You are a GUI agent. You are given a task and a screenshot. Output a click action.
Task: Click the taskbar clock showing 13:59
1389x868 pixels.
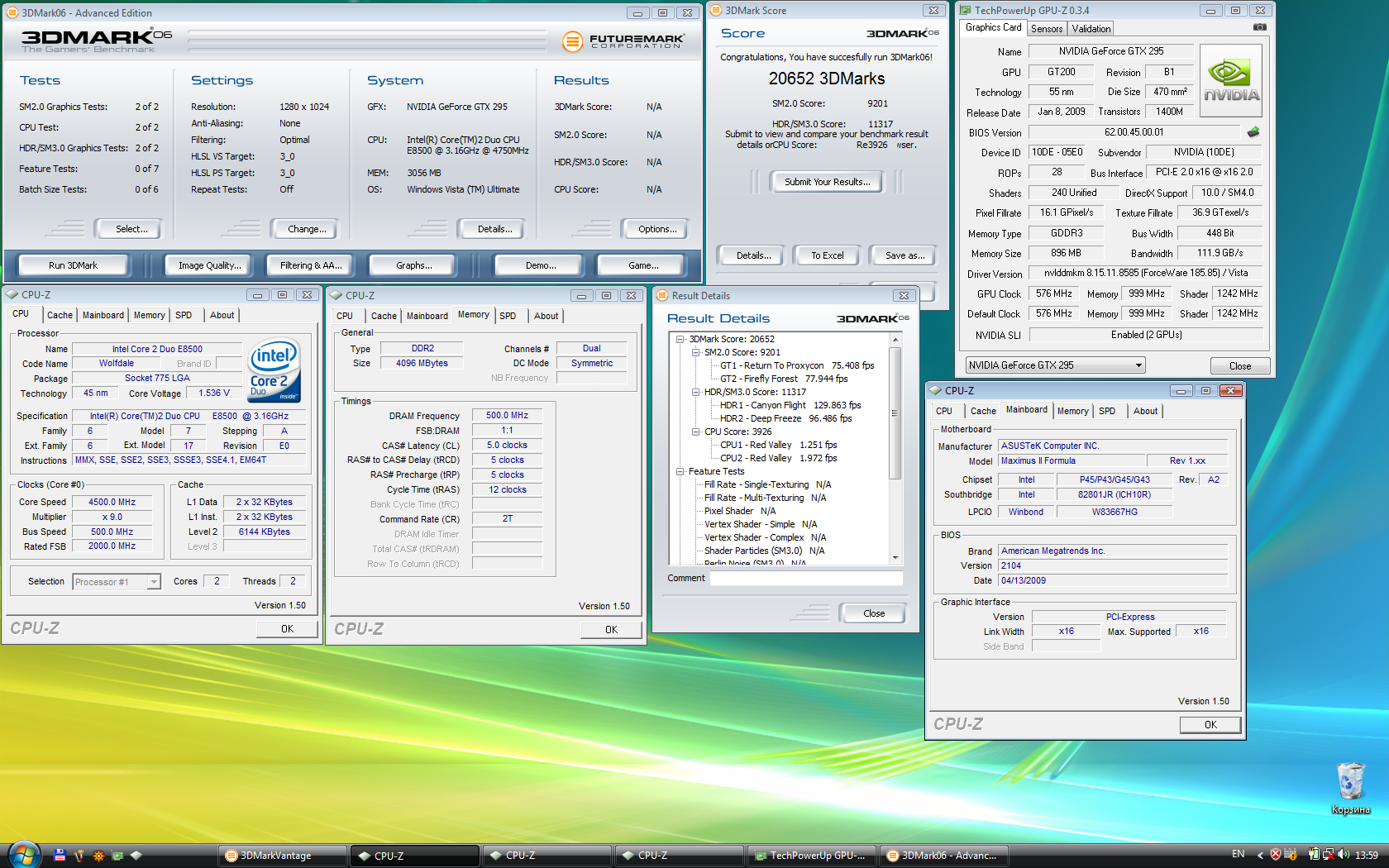pos(1367,855)
